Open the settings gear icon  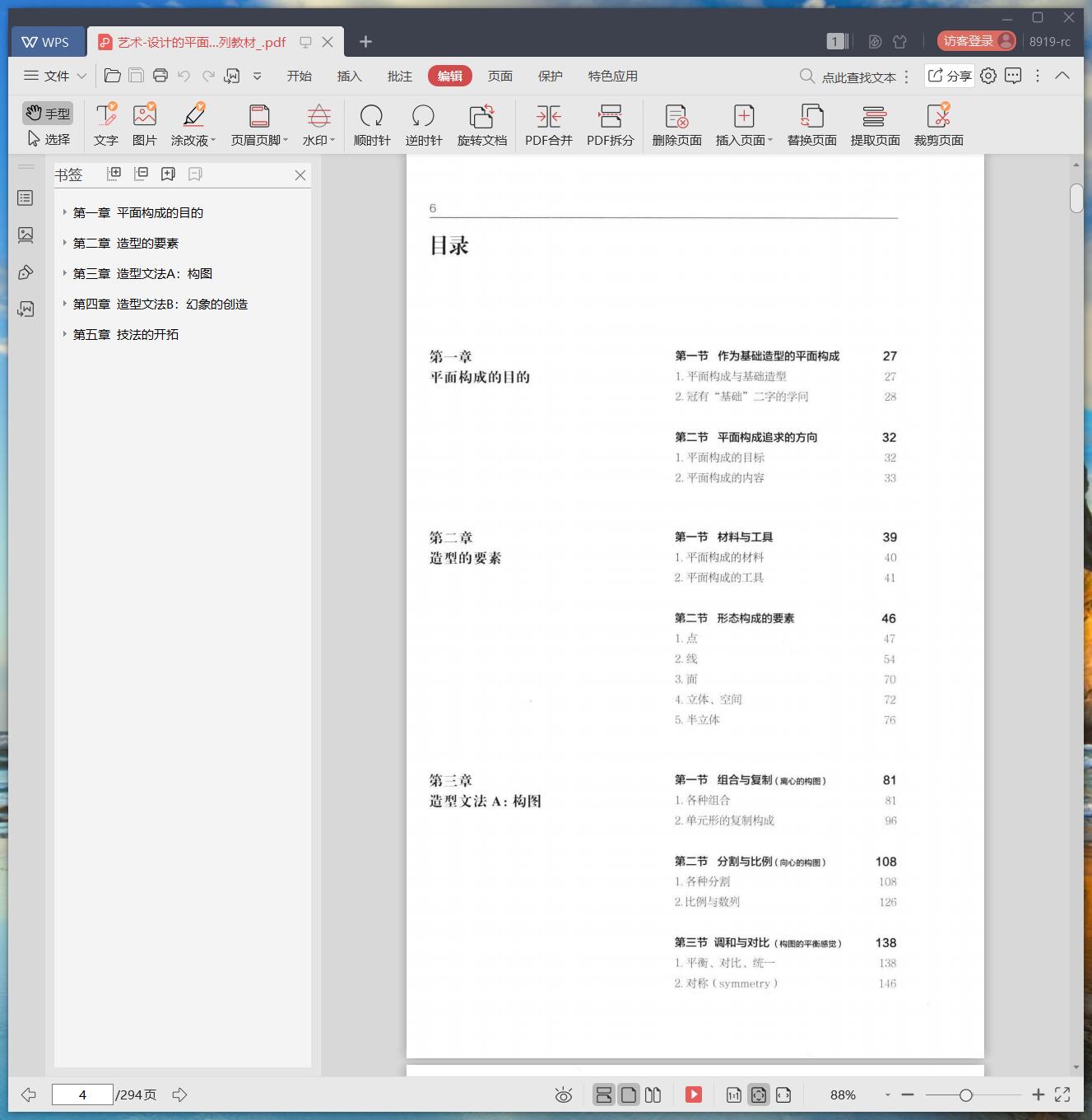(x=988, y=76)
